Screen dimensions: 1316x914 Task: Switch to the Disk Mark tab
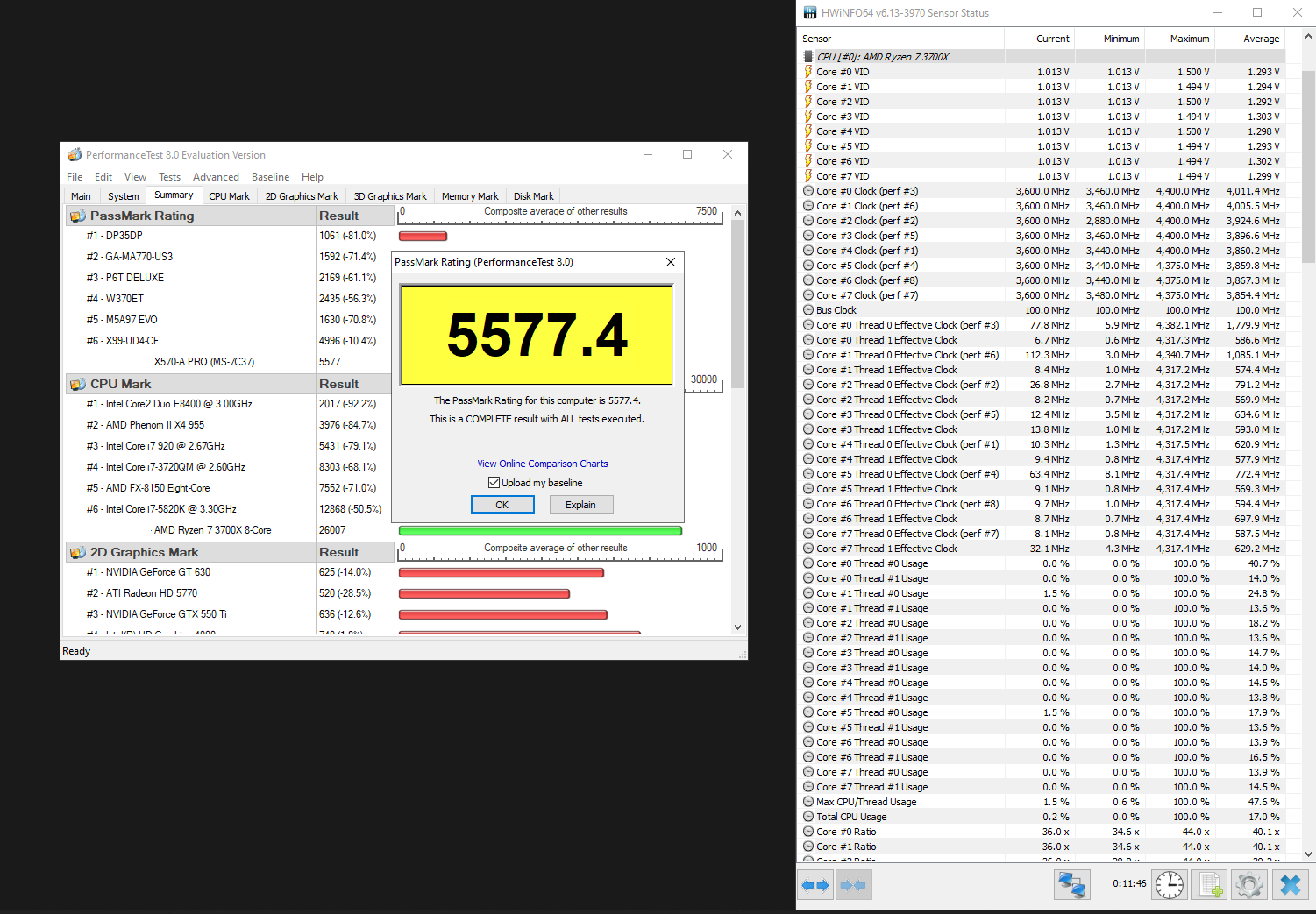tap(533, 196)
